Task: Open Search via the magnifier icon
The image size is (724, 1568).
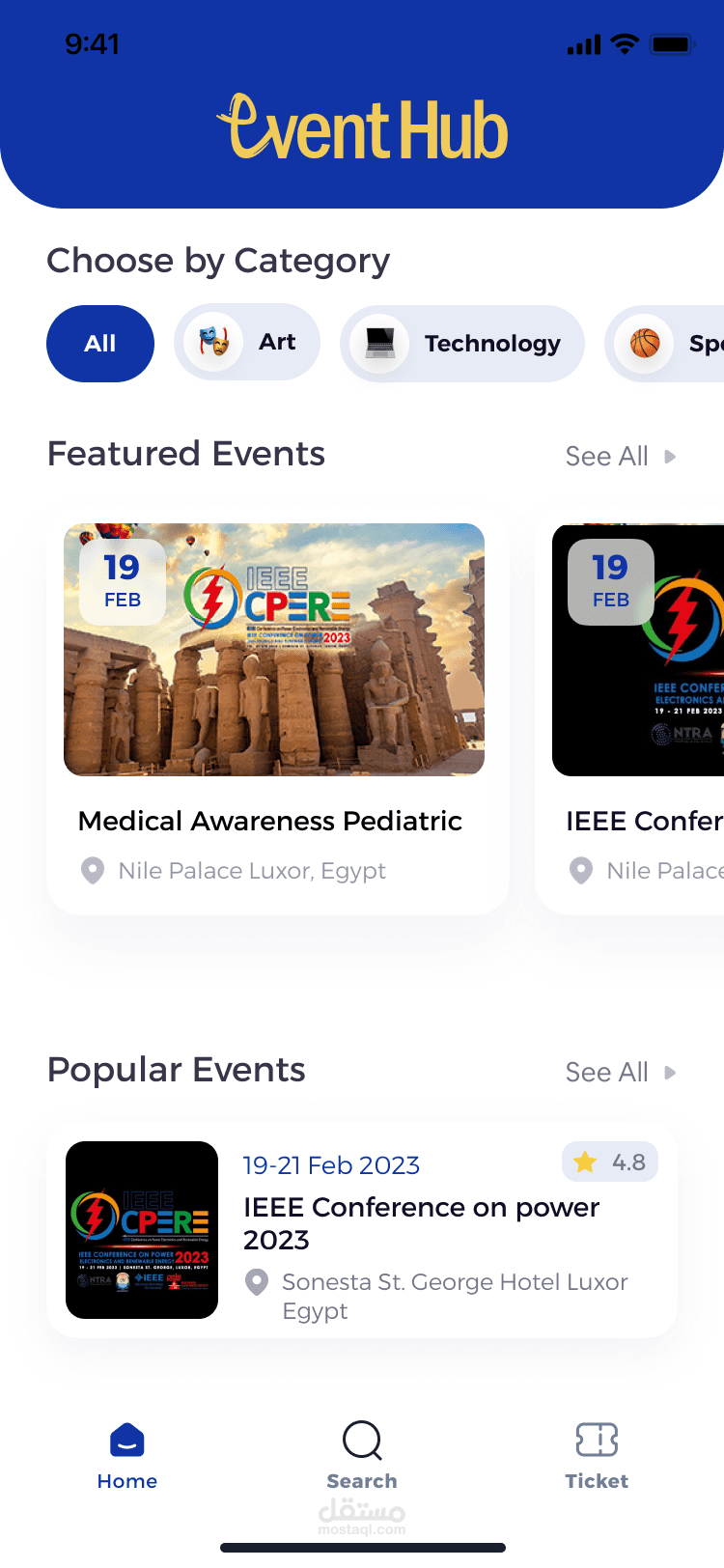Action: click(x=362, y=1441)
